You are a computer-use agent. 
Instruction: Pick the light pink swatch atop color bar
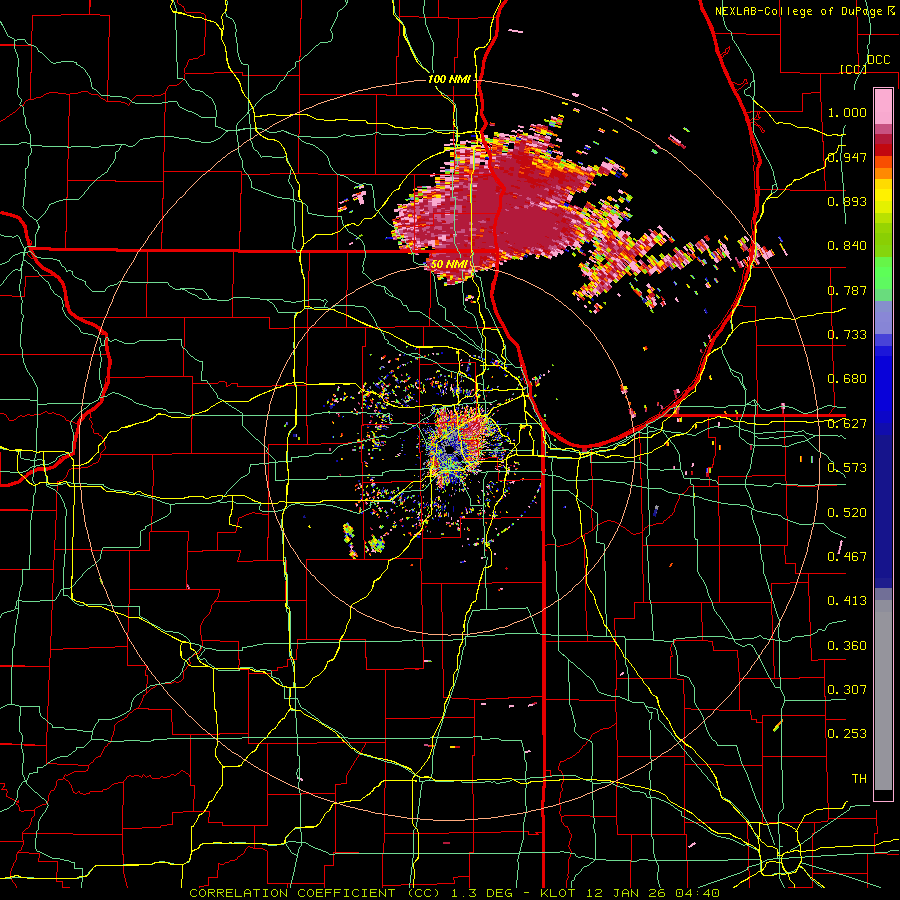tap(883, 106)
